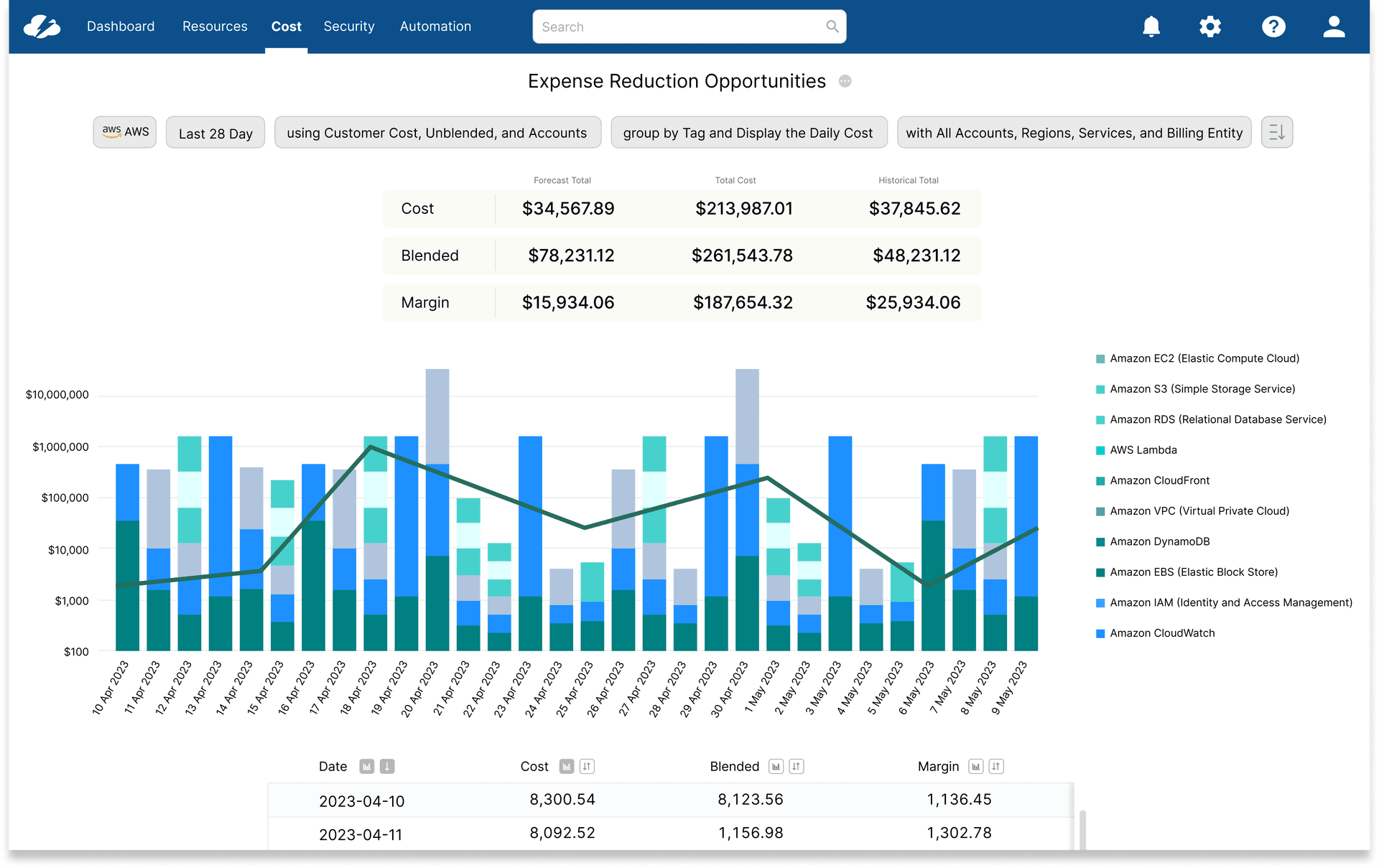Open the chart display icon next to Cost column
Viewport: 1379px width, 868px height.
click(566, 766)
